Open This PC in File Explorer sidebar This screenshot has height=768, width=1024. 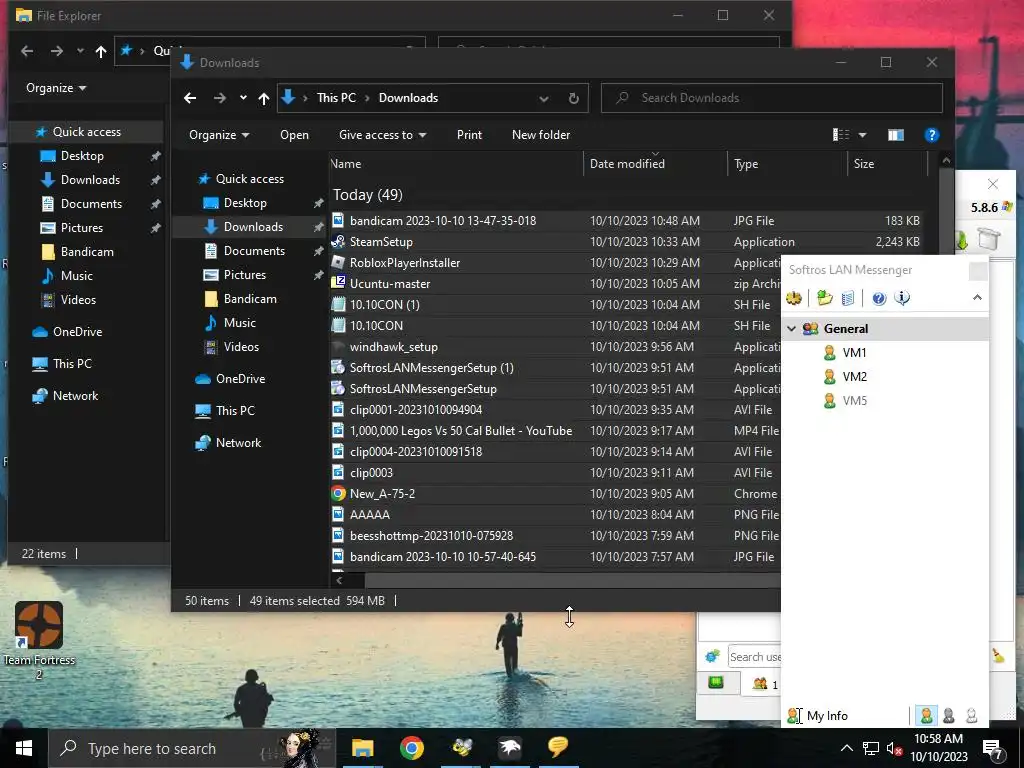click(72, 364)
